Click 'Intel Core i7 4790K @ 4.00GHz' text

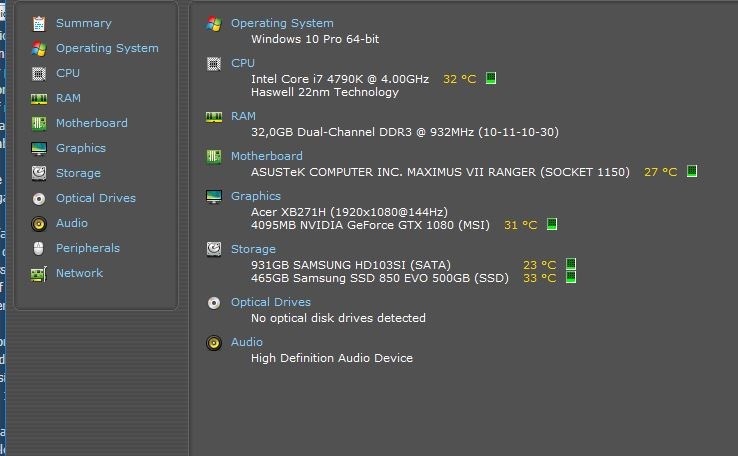click(x=340, y=79)
